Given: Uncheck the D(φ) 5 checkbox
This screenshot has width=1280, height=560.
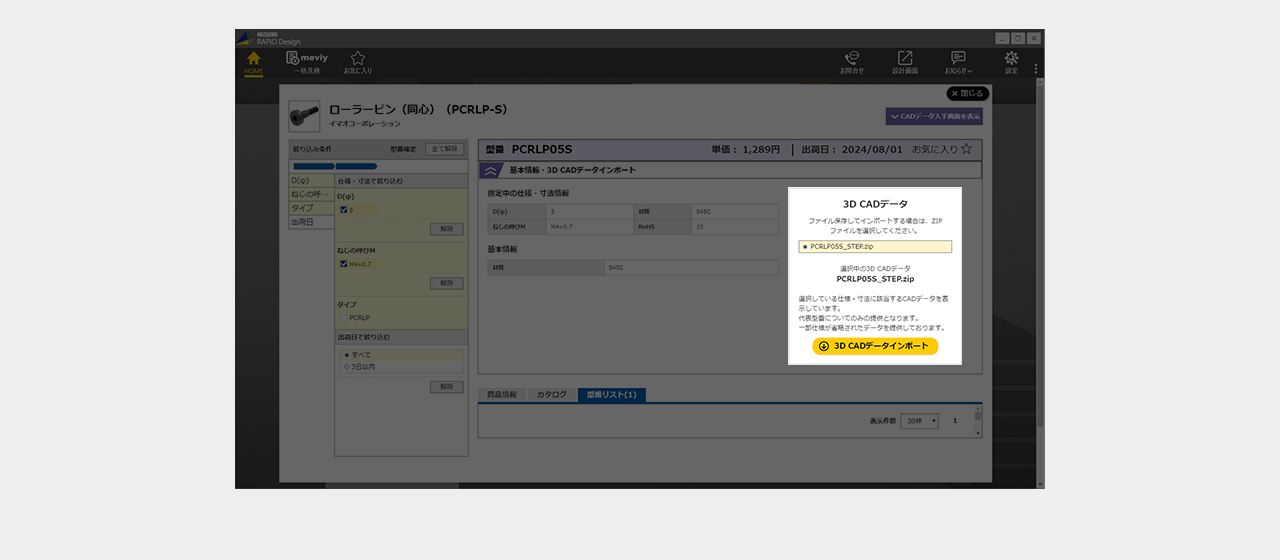Looking at the screenshot, I should pos(344,210).
